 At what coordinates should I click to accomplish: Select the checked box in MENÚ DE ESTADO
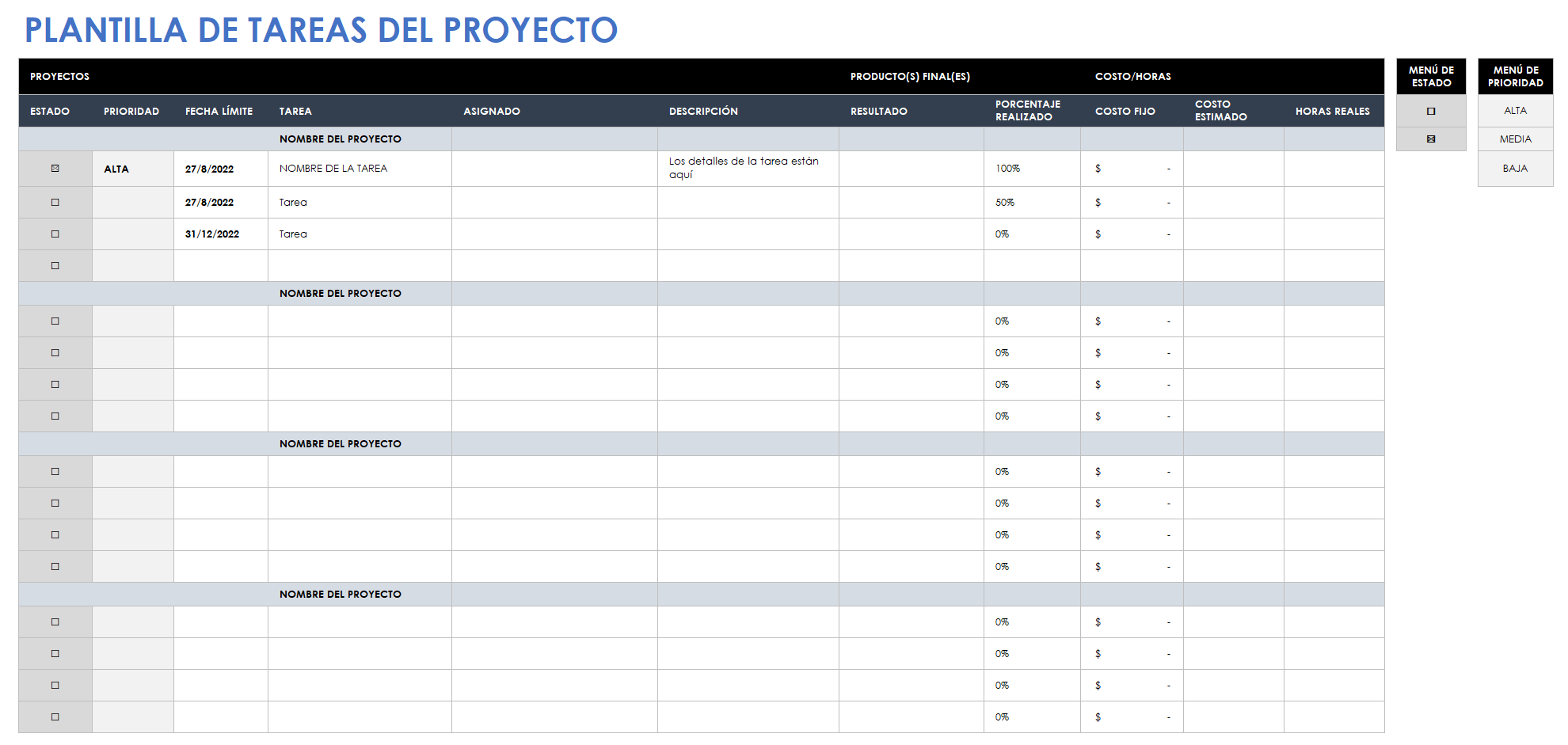(x=1431, y=139)
